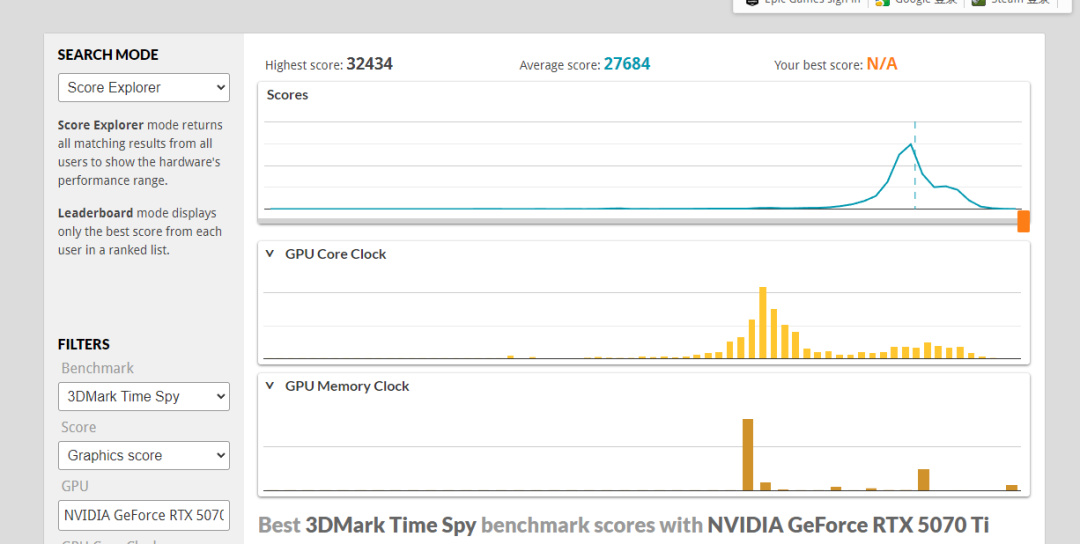The height and width of the screenshot is (544, 1080).
Task: Click the average score value 27684
Action: click(x=627, y=64)
